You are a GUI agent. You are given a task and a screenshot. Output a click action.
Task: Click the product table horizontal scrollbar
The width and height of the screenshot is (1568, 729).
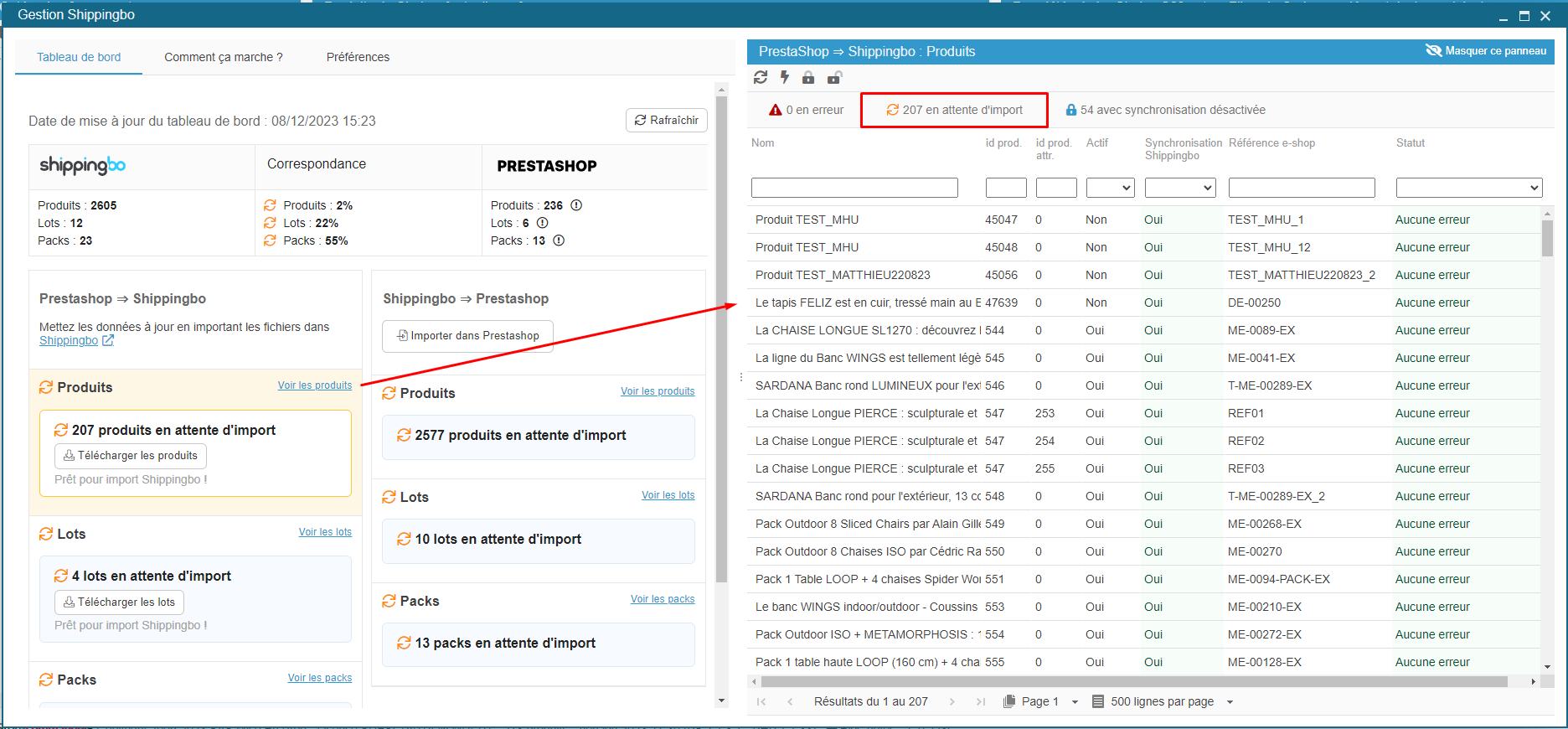[x=1134, y=681]
